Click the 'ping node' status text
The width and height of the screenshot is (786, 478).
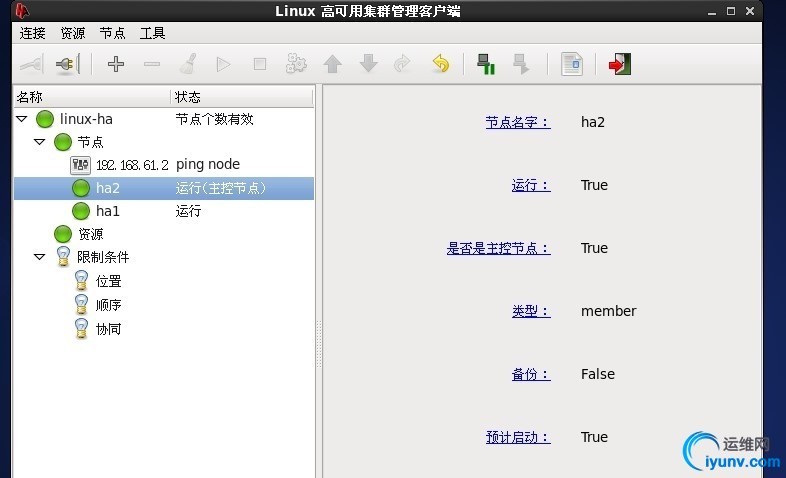208,164
